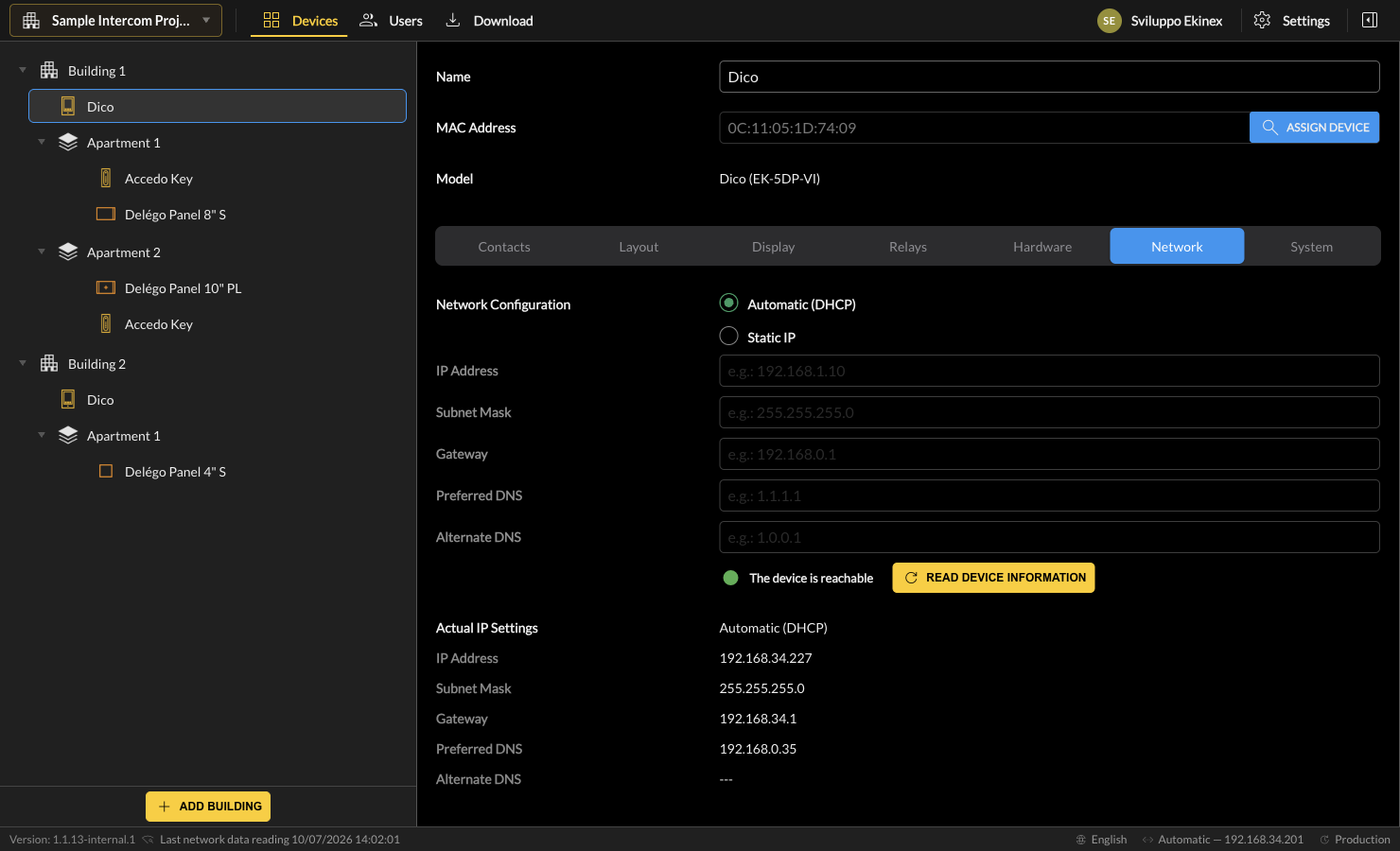Click the Download arrow icon
This screenshot has height=851, width=1400.
click(x=453, y=20)
